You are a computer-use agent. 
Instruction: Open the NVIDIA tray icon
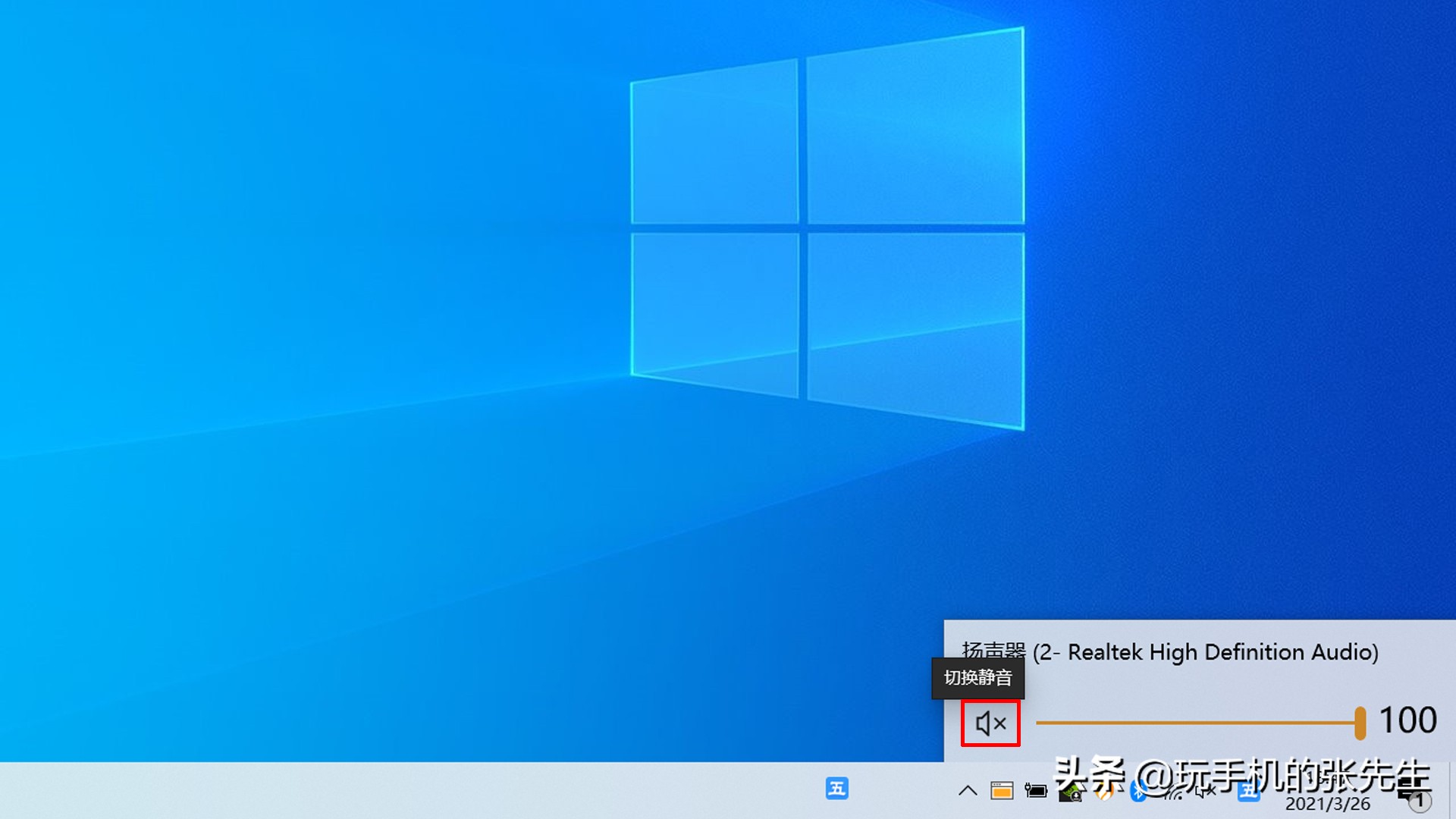coord(1071,792)
